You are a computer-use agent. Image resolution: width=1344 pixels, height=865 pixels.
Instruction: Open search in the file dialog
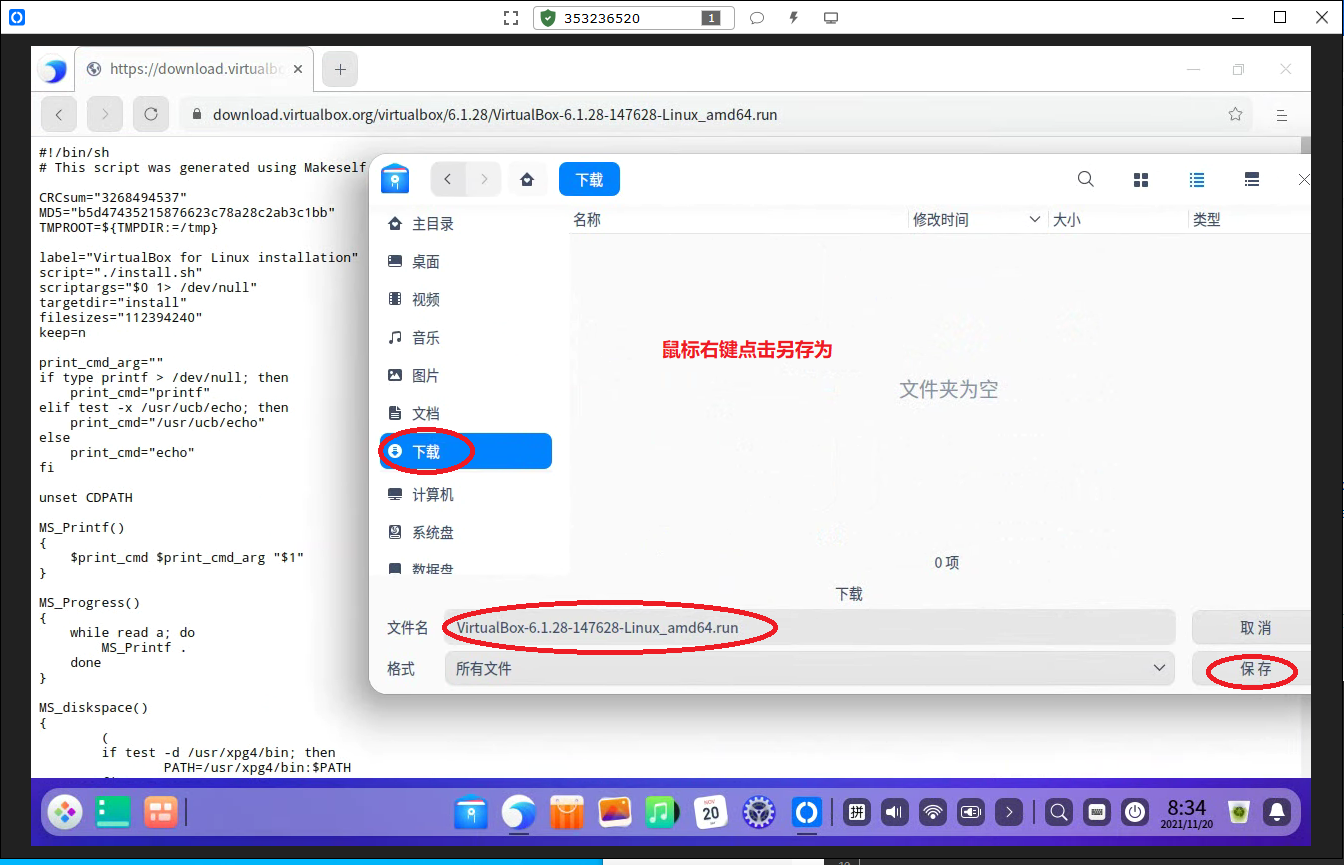click(1085, 180)
